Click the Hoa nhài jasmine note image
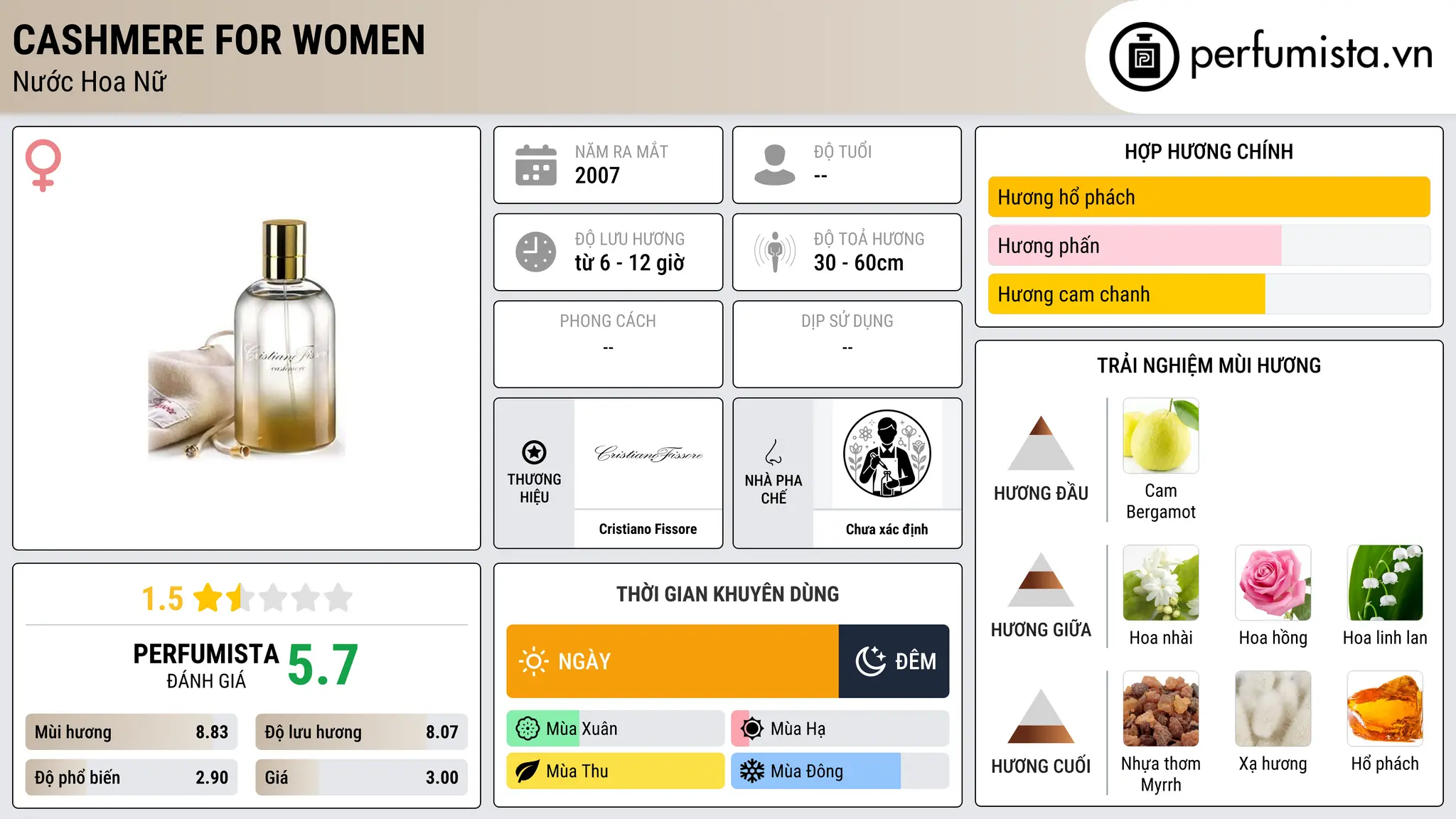This screenshot has width=1456, height=819. [x=1160, y=583]
